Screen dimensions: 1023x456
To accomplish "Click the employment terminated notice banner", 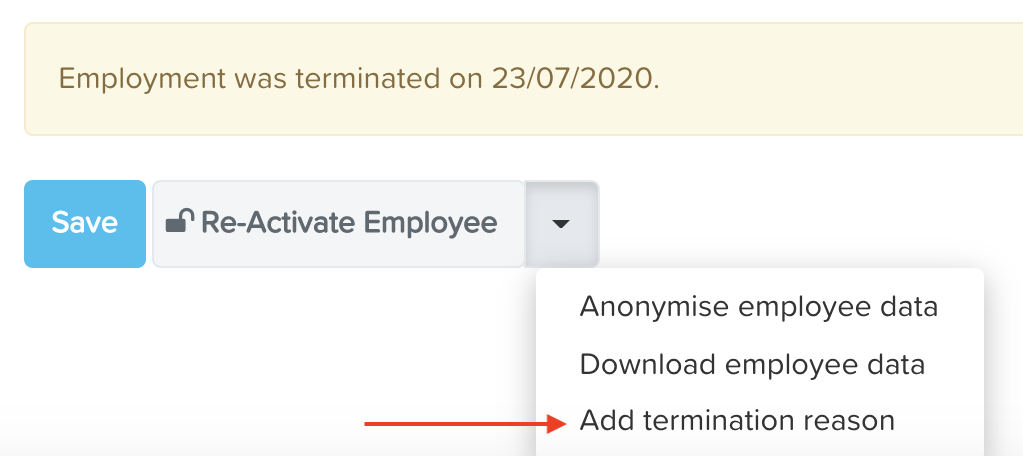I will 523,79.
